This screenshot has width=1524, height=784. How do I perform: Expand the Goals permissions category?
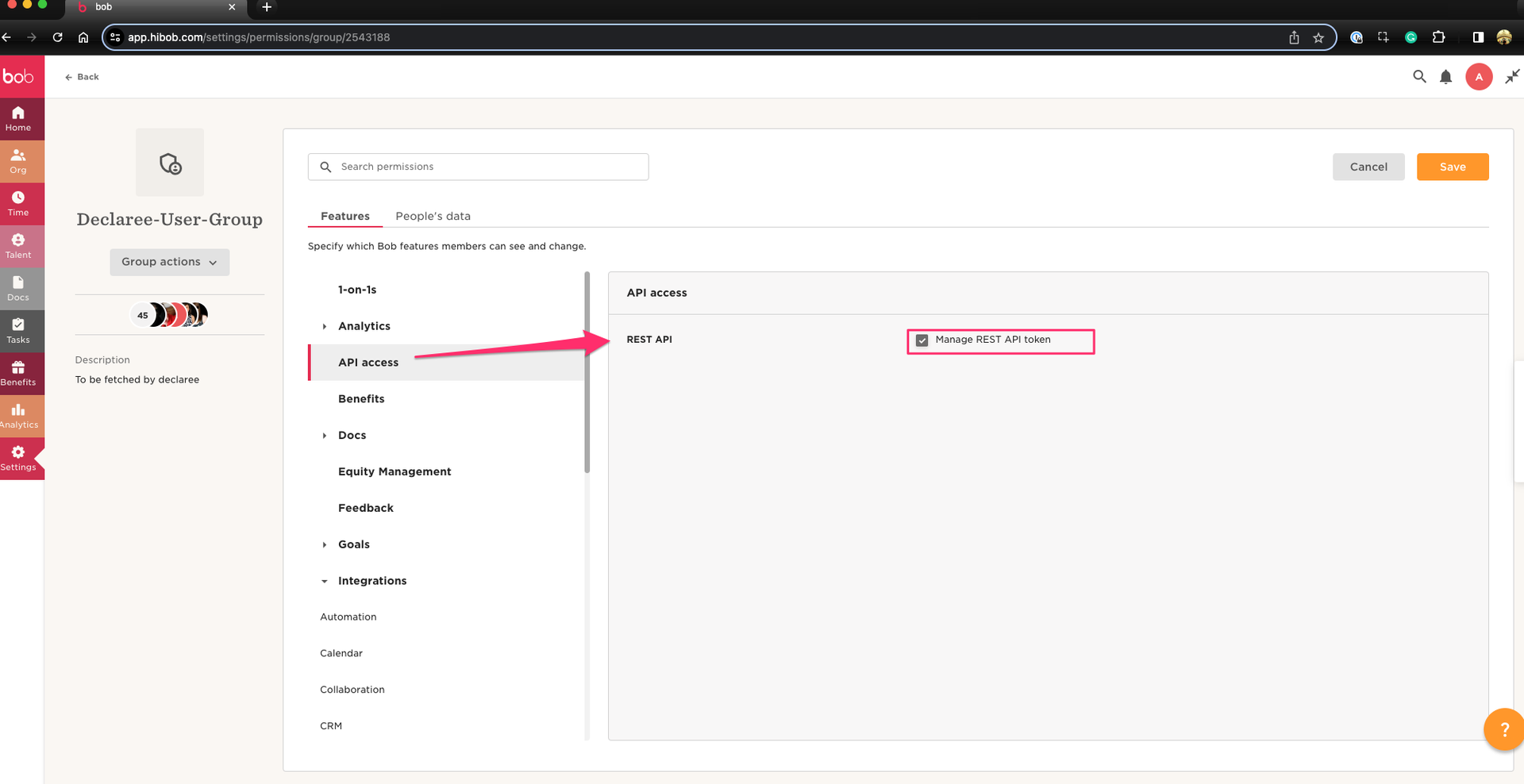[325, 544]
